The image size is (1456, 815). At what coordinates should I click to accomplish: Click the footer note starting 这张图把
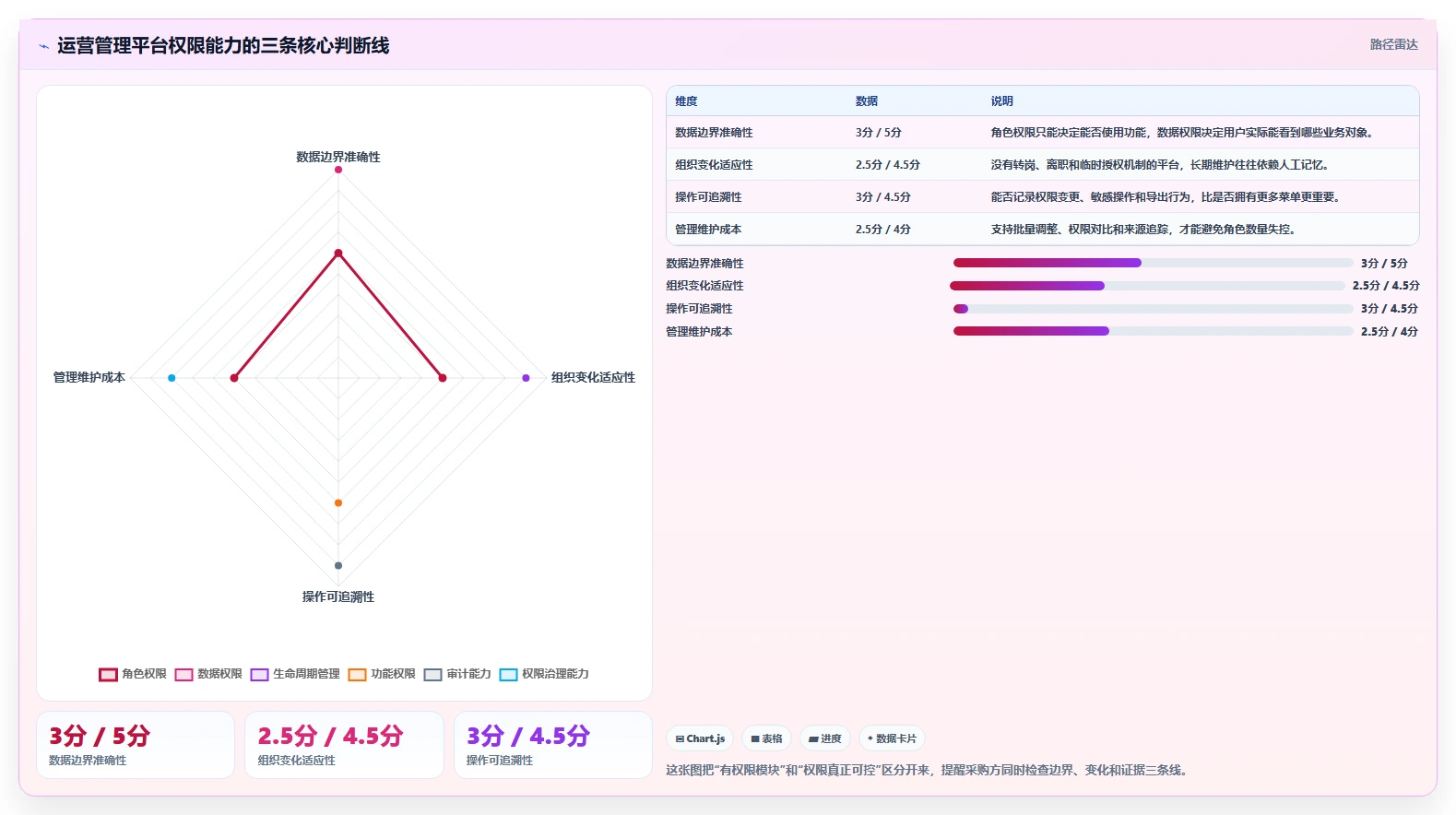[x=929, y=770]
